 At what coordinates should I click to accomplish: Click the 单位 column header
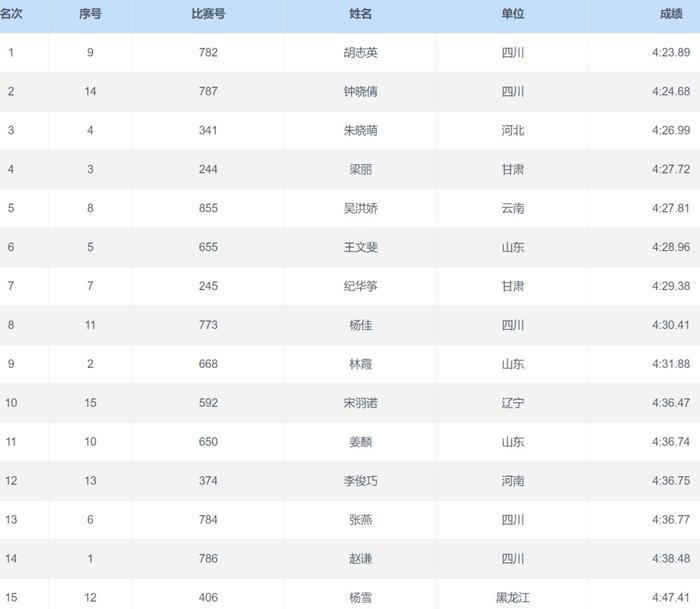[512, 14]
